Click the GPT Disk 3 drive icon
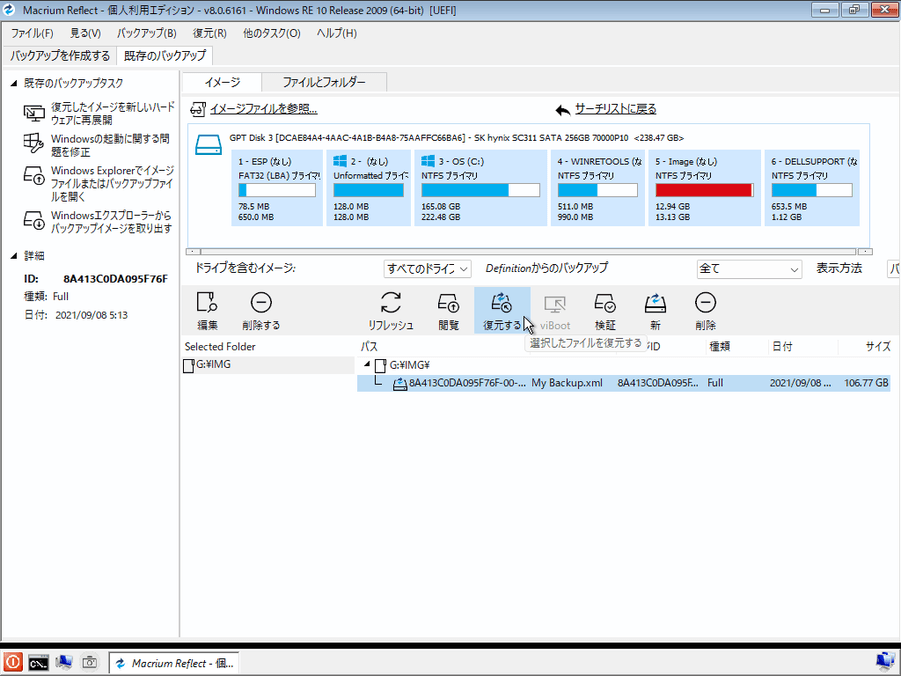 click(208, 145)
